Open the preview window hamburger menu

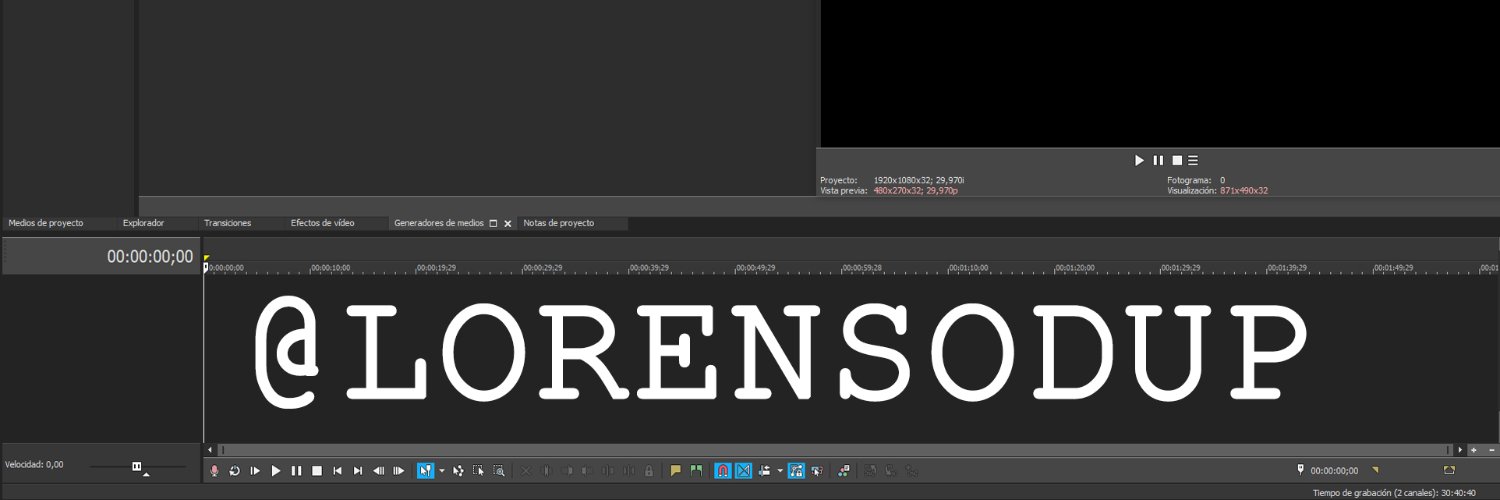tap(1193, 160)
